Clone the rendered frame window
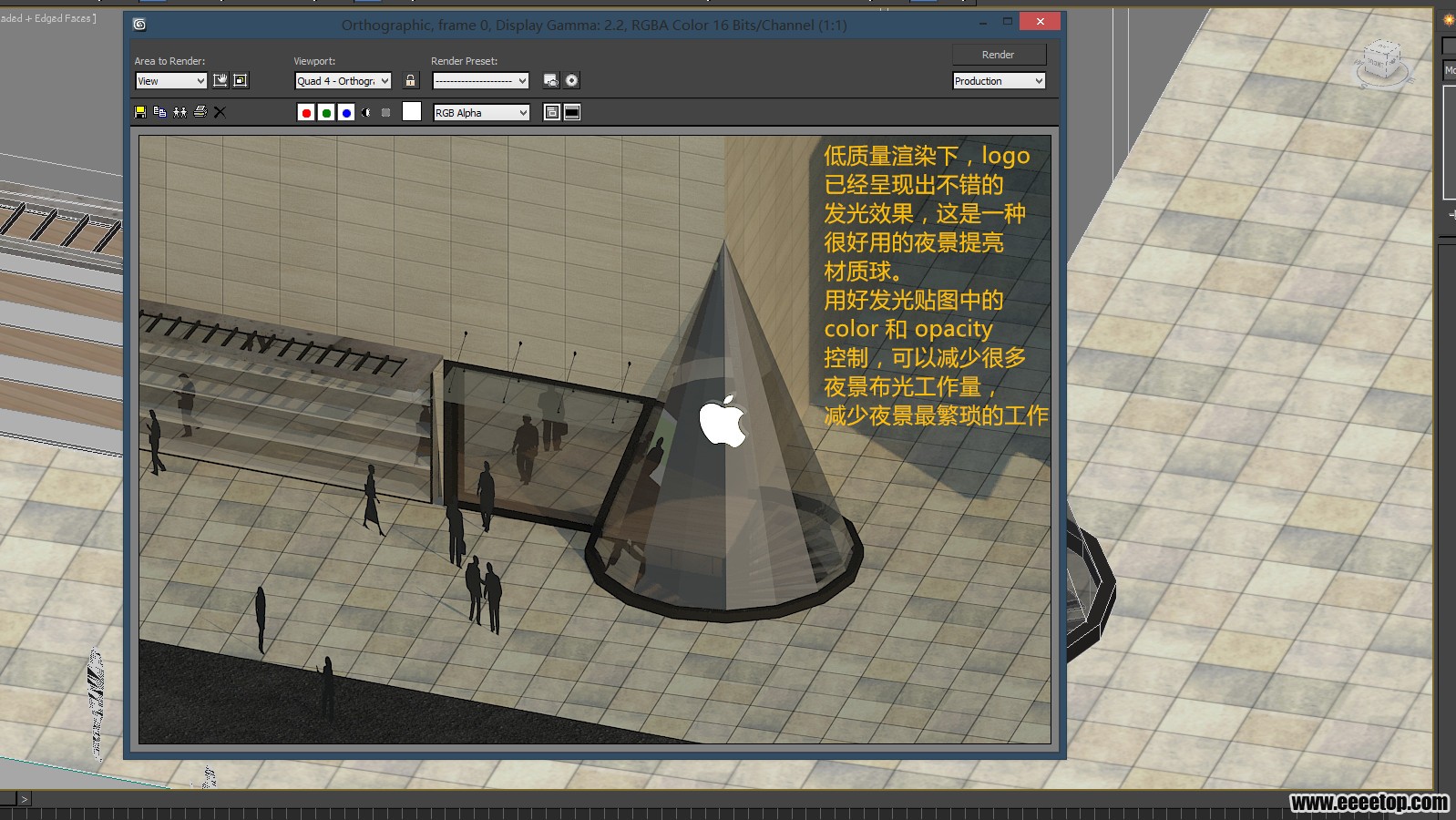The image size is (1456, 820). 180,112
